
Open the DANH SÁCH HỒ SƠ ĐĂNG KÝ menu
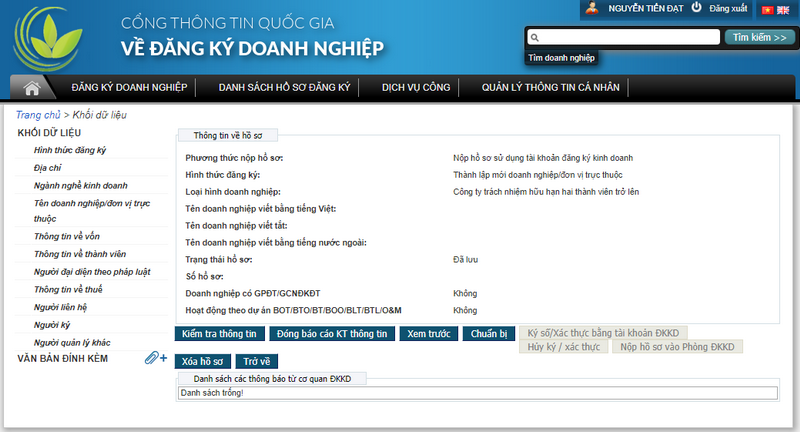(284, 87)
